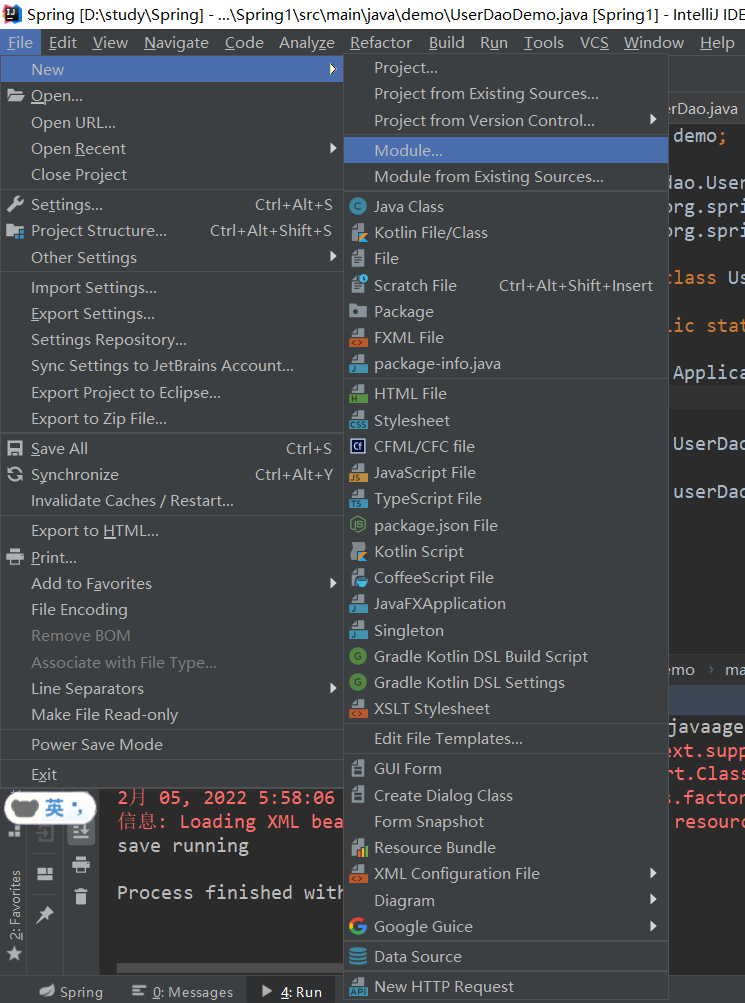Click the package-info.java icon
The height and width of the screenshot is (1003, 745).
tap(358, 364)
